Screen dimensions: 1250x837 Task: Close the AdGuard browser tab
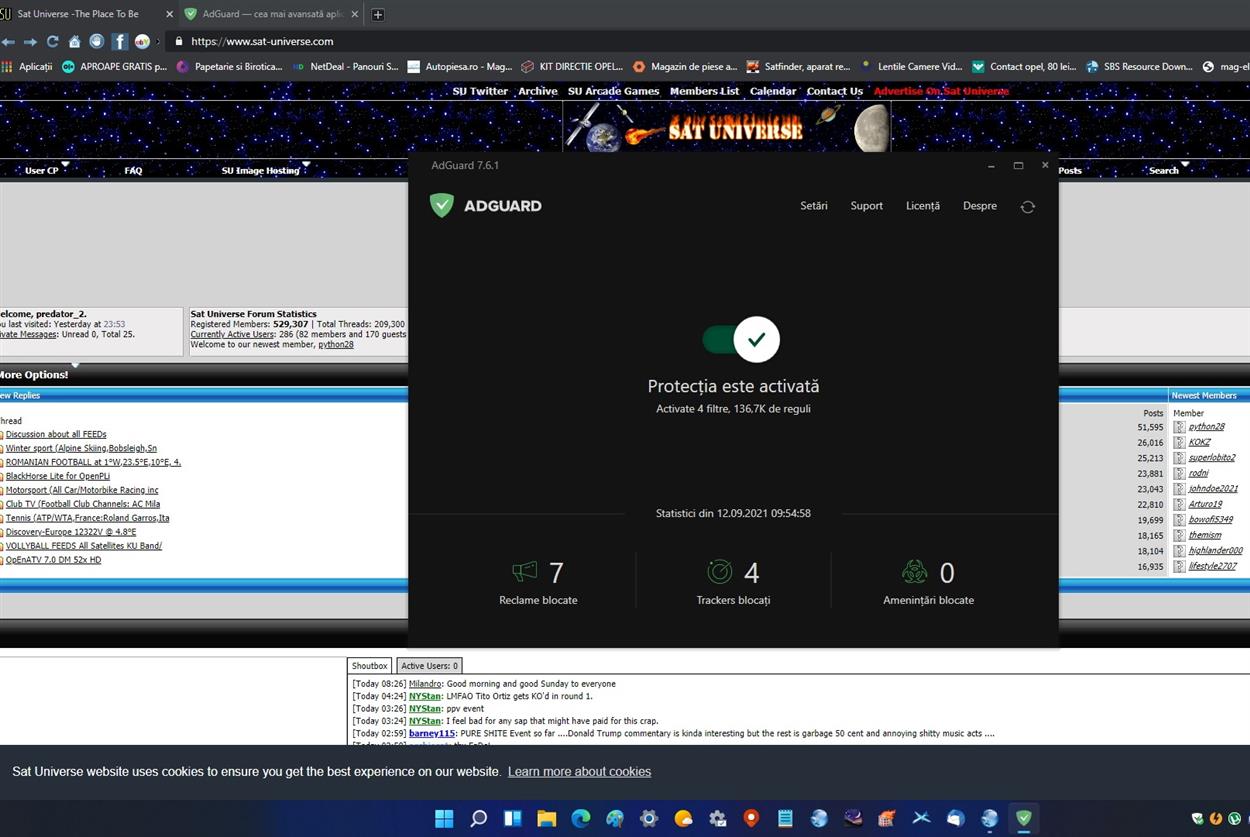pos(355,14)
